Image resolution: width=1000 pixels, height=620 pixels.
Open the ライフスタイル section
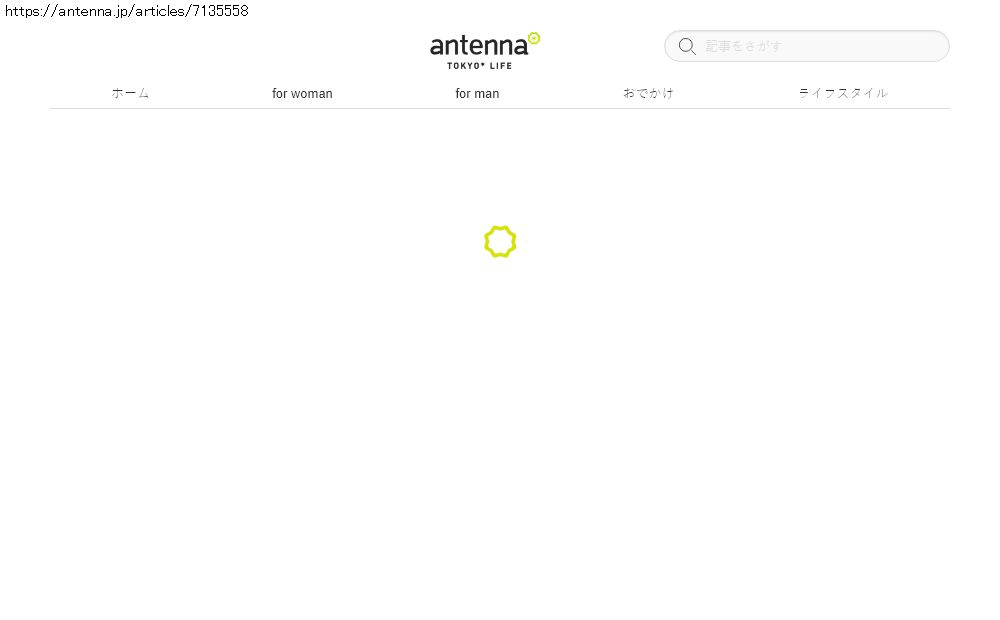point(843,93)
